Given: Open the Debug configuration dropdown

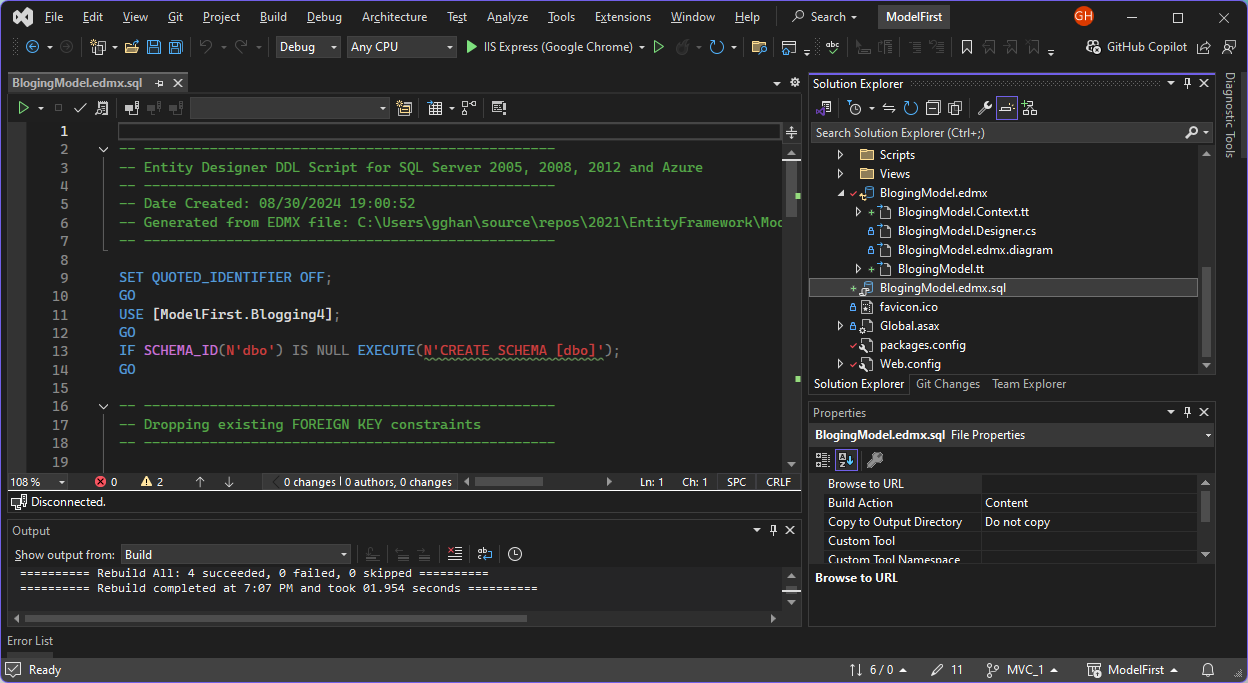Looking at the screenshot, I should [307, 47].
